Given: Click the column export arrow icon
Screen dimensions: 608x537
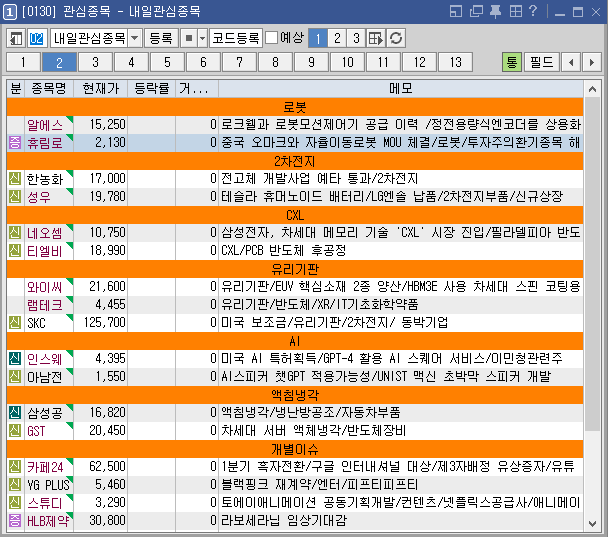Looking at the screenshot, I should point(376,38).
